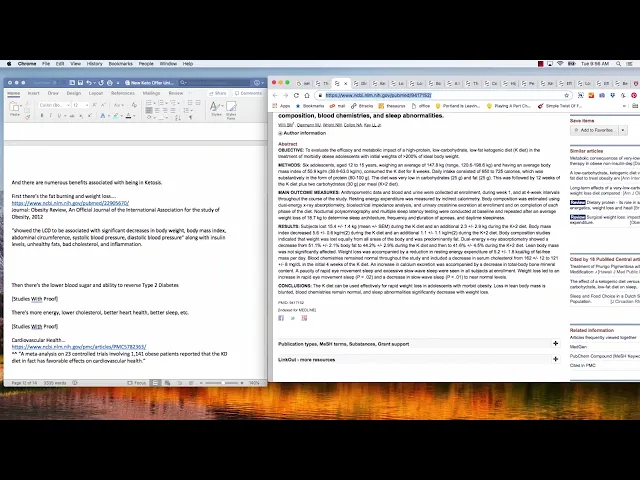Open the Change Case Aa dropdown
Screen dimensions: 640x480
[x=119, y=105]
